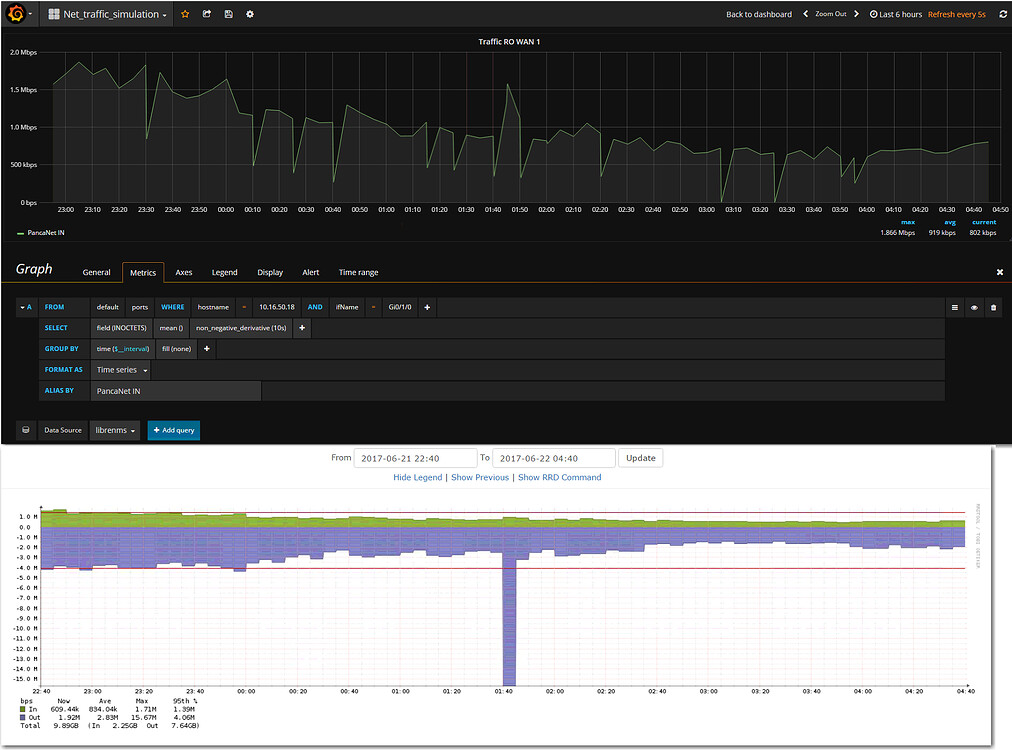This screenshot has width=1012, height=750.
Task: Click the Show RRD Command link
Action: click(560, 477)
